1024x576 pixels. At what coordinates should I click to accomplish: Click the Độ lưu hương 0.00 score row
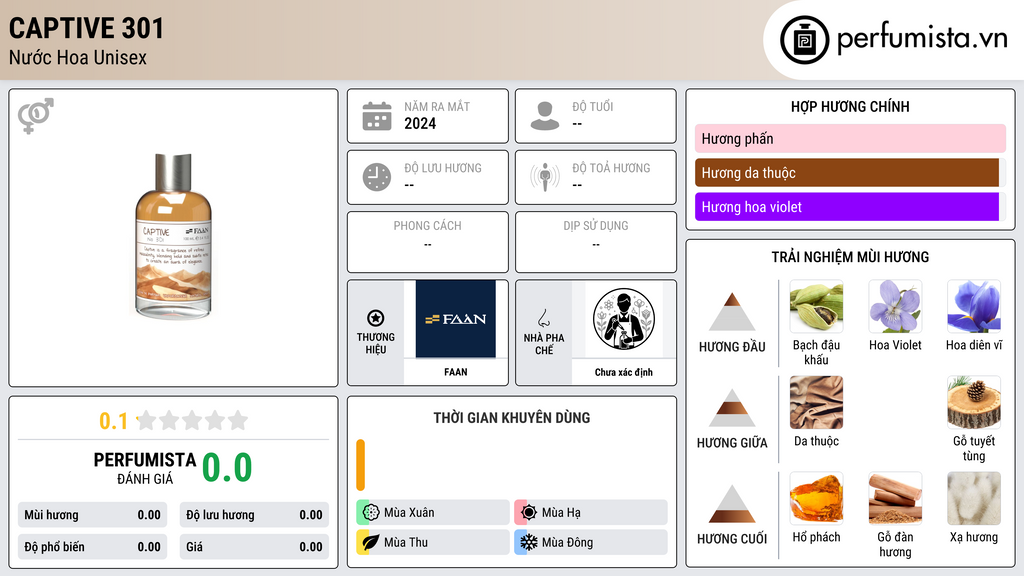coord(254,515)
